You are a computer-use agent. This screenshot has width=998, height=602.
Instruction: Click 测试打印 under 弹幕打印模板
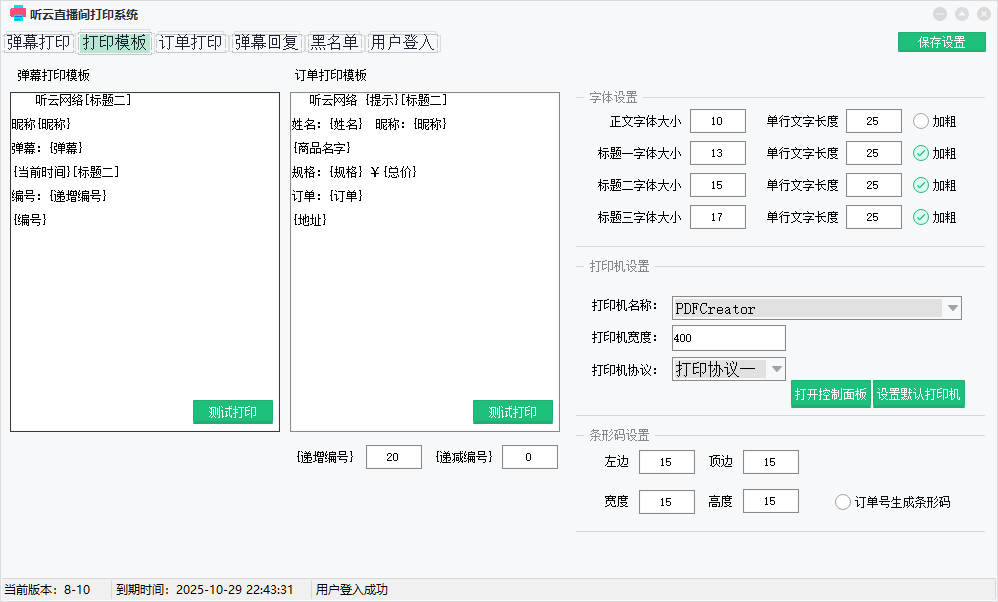pyautogui.click(x=233, y=412)
